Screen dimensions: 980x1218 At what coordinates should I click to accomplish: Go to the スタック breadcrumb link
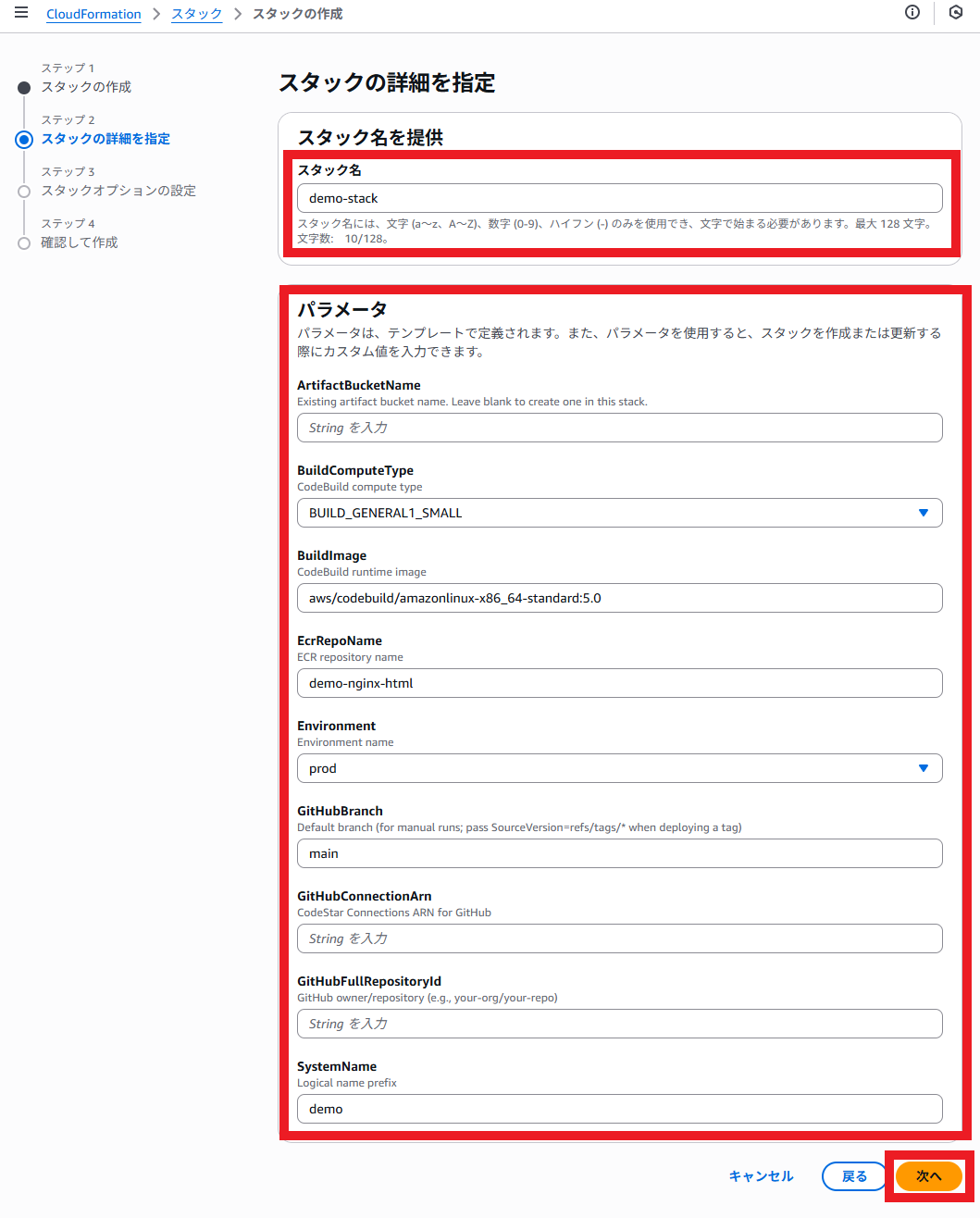(x=196, y=14)
